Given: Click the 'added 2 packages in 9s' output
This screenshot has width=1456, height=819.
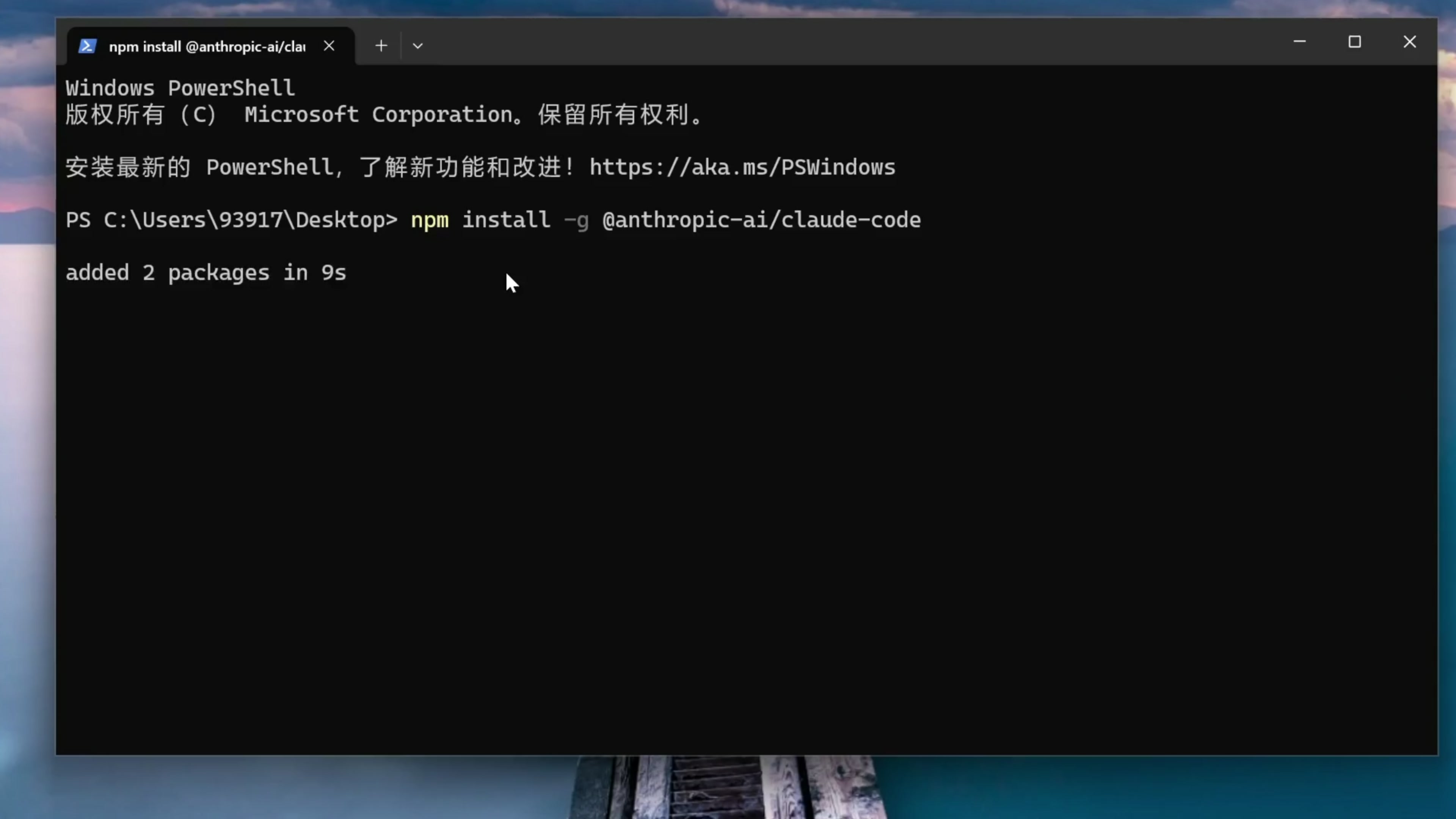Looking at the screenshot, I should tap(206, 273).
